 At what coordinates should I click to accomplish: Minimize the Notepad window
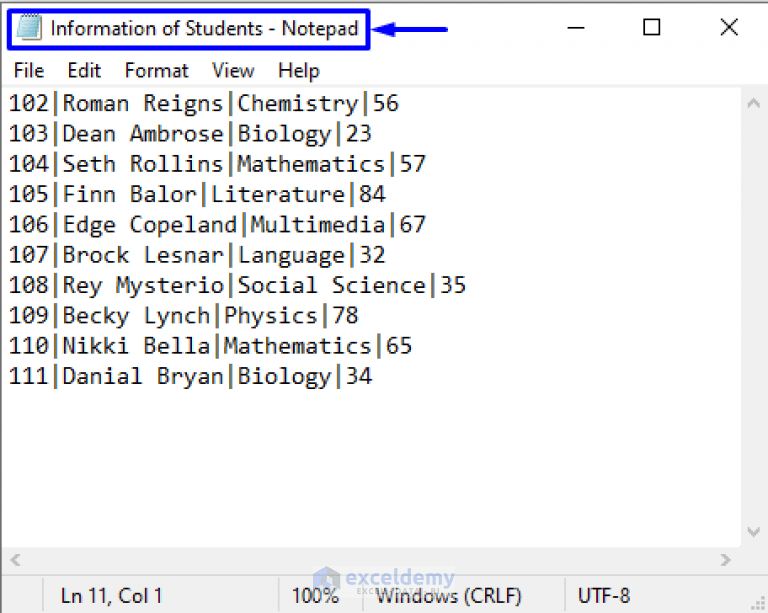click(576, 28)
